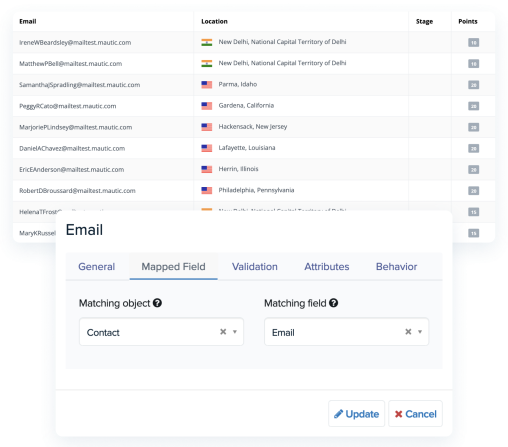The width and height of the screenshot is (508, 447).
Task: Click the Matching field help icon
Action: 333,303
